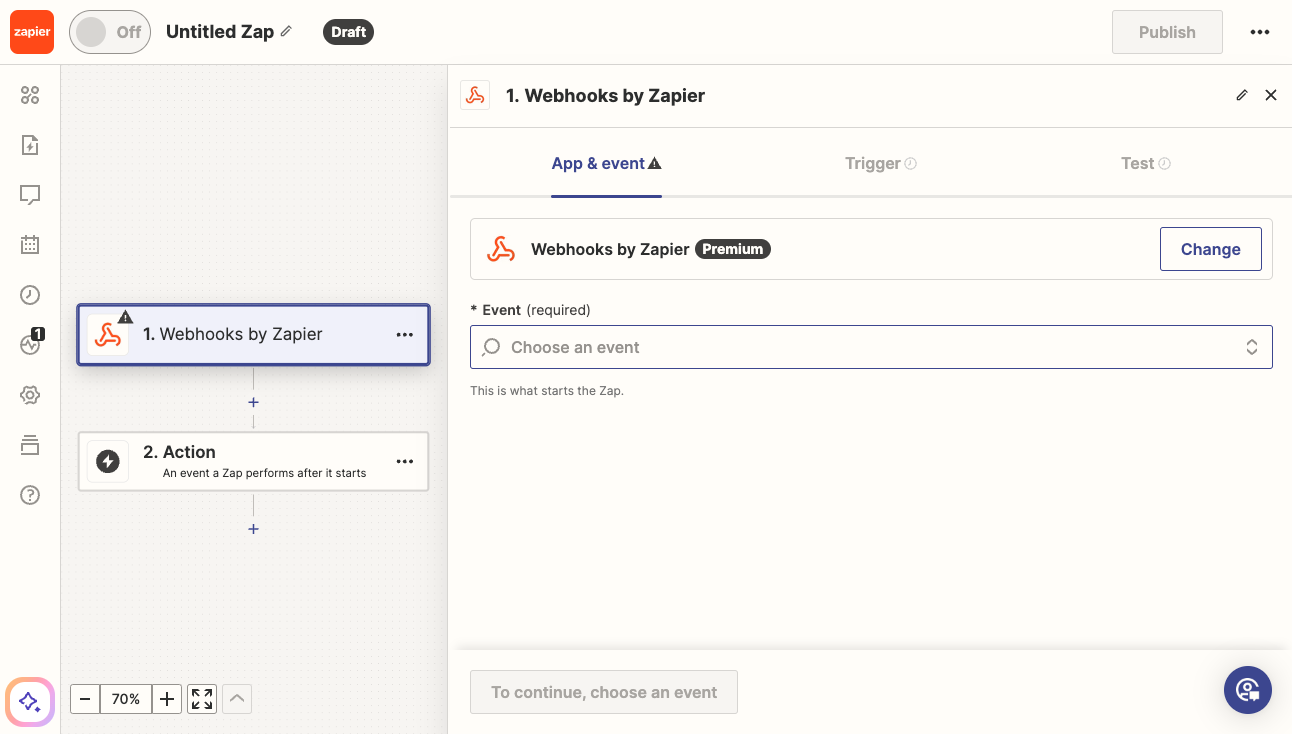This screenshot has width=1292, height=734.
Task: Click the 70% zoom level field
Action: 126,699
